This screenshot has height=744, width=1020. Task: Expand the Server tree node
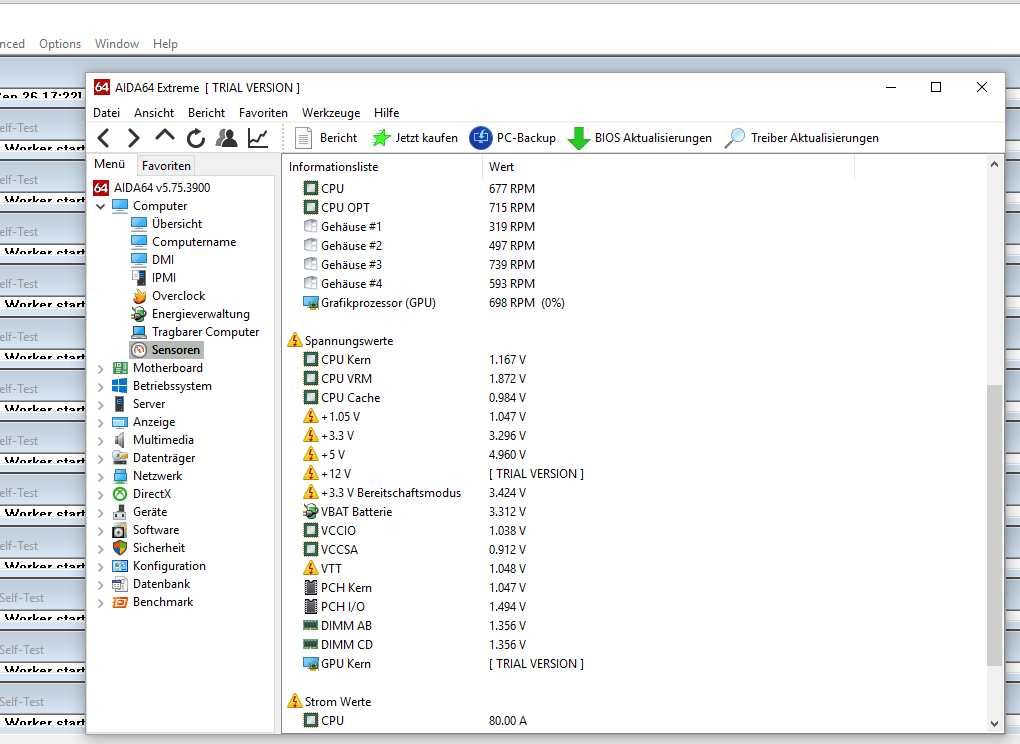[x=101, y=405]
